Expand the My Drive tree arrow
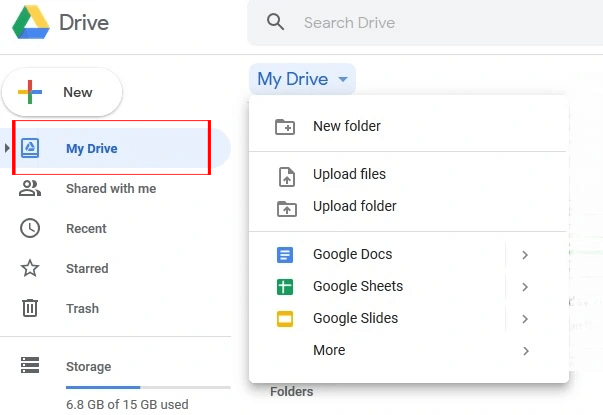This screenshot has width=603, height=415. [x=8, y=149]
